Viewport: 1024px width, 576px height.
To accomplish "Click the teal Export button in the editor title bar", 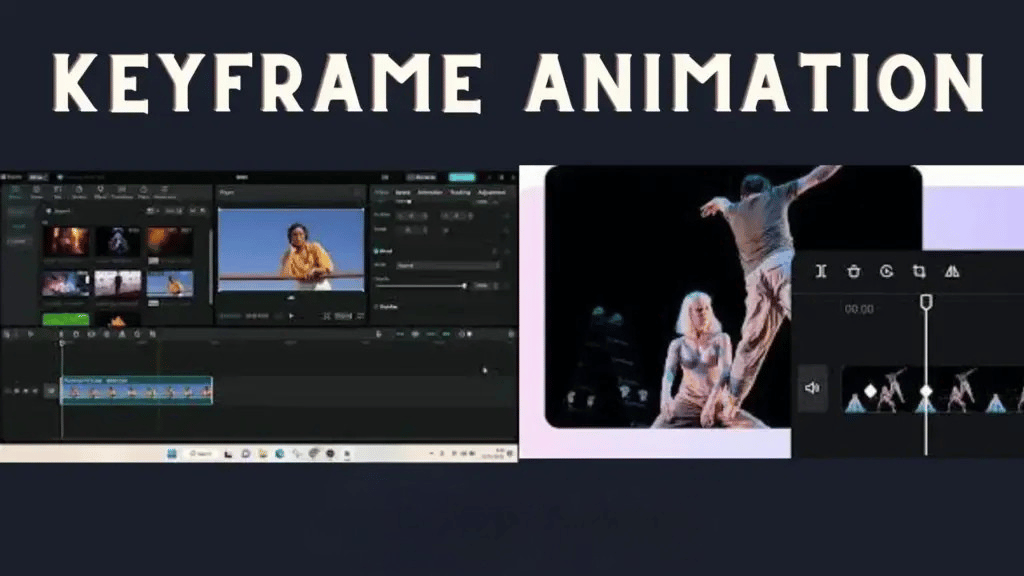I will (462, 177).
